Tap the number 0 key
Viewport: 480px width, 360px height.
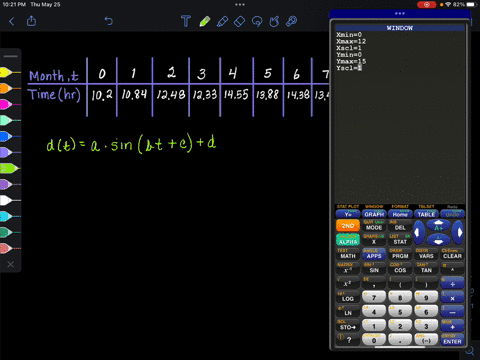374,340
